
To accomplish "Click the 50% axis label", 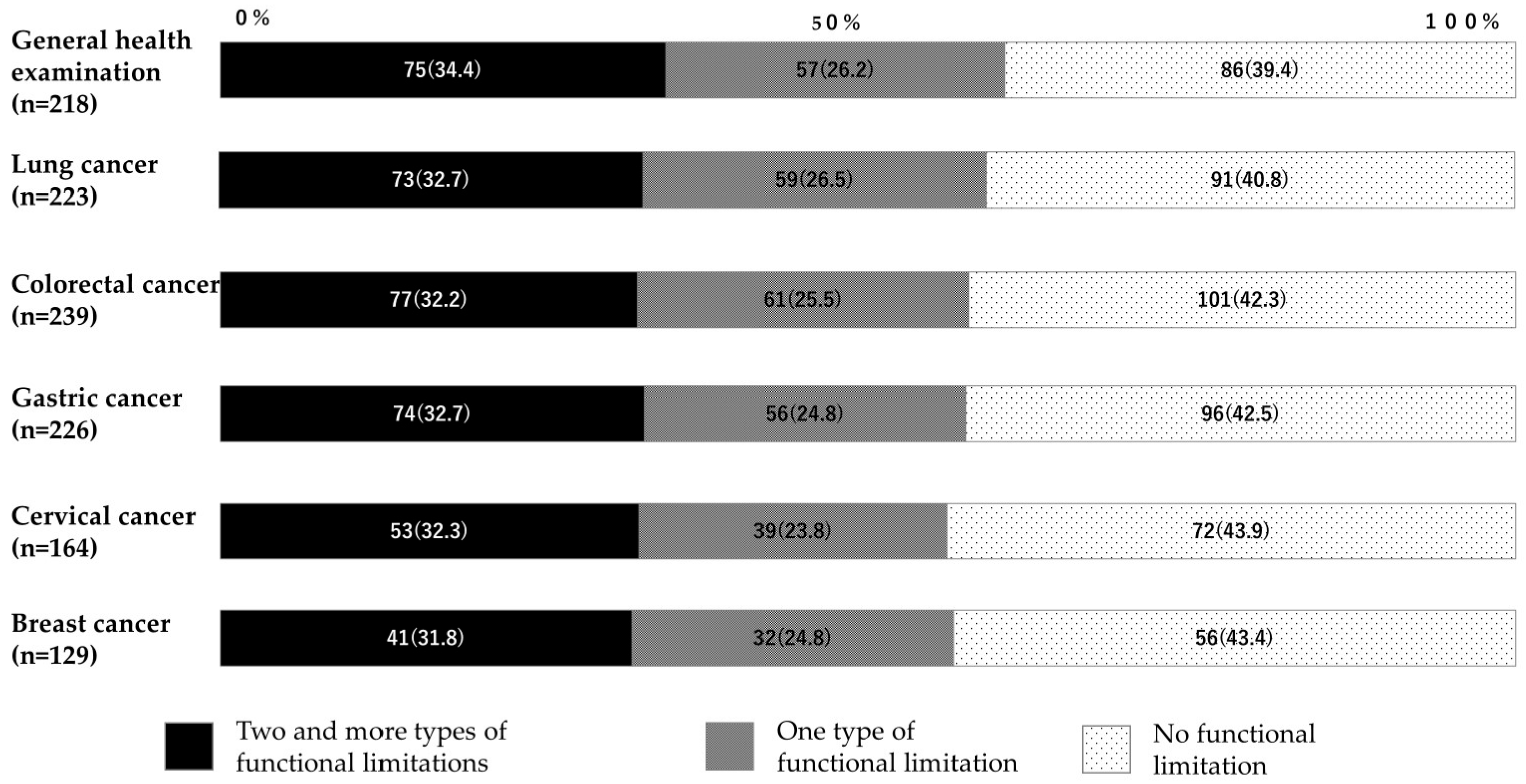I will pyautogui.click(x=835, y=23).
